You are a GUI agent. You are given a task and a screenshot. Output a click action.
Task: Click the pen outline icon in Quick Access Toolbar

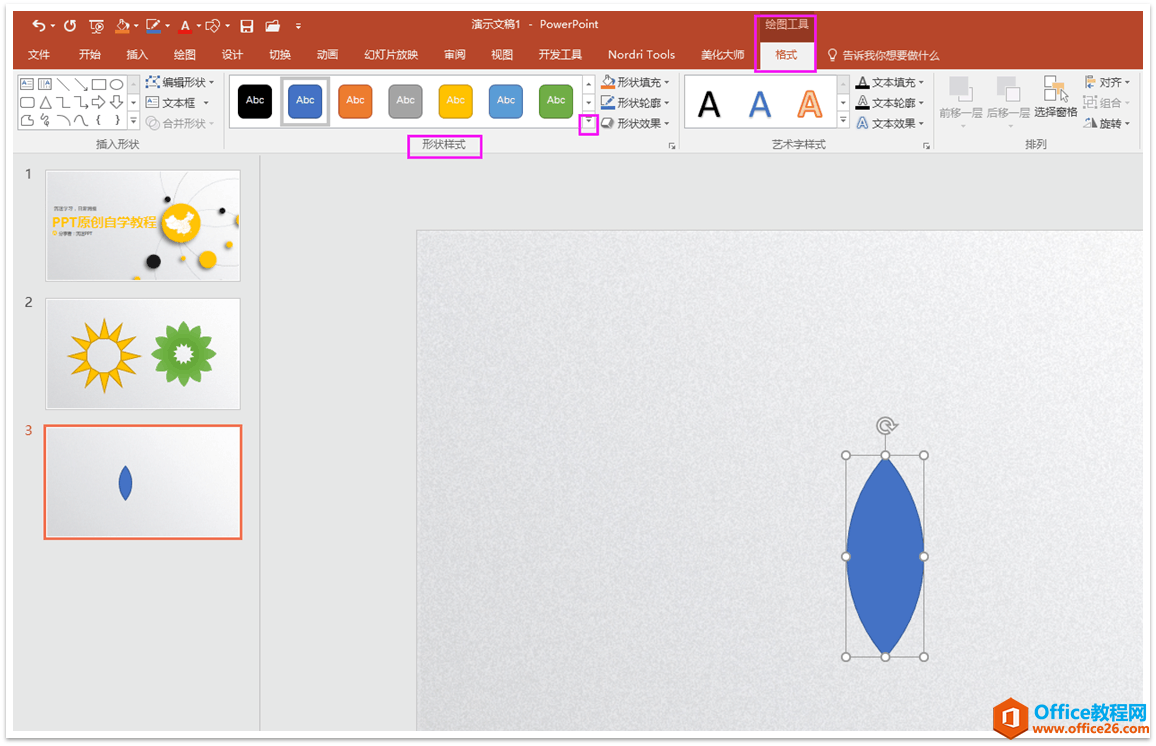coord(153,26)
